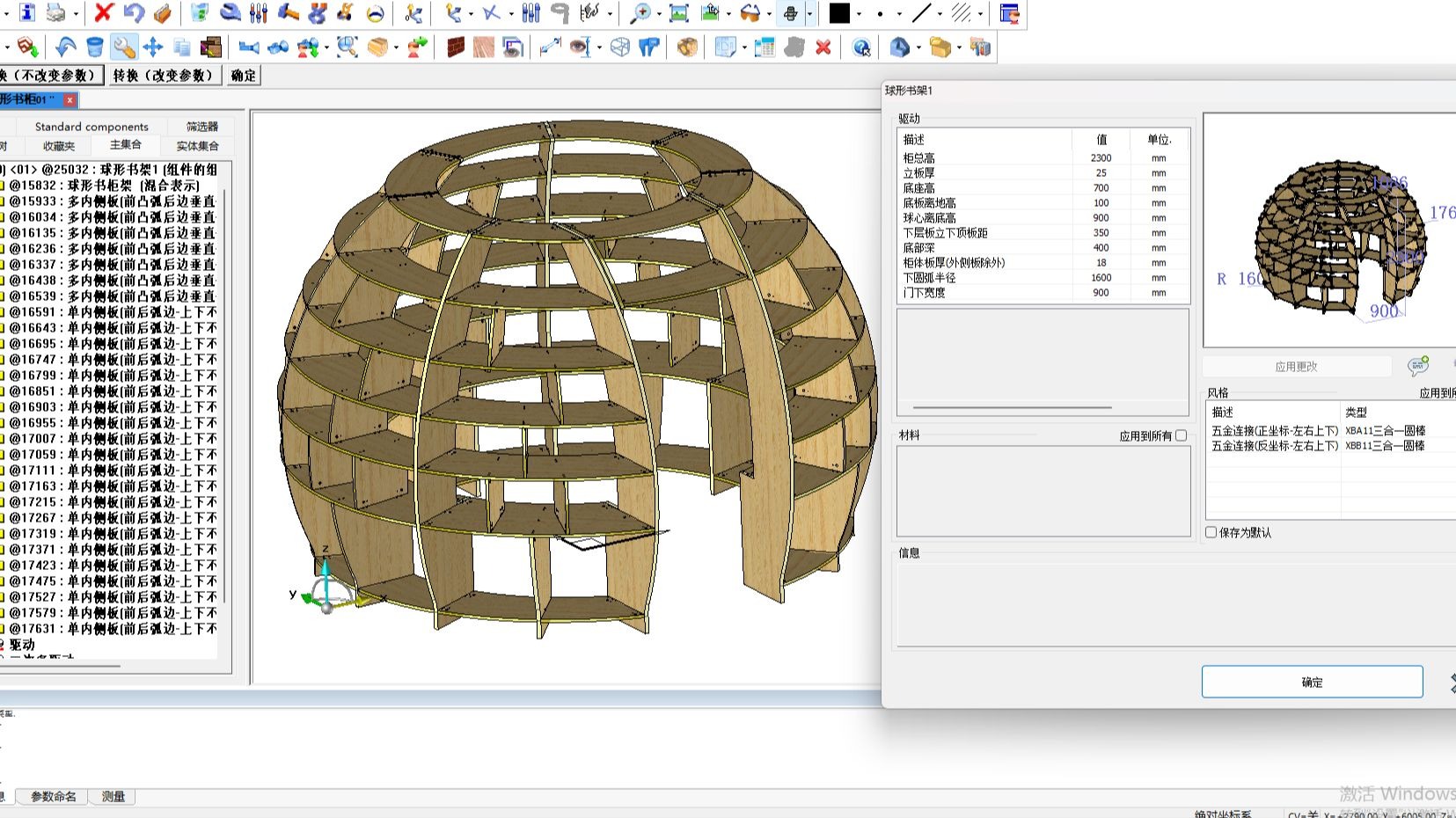This screenshot has height=818, width=1456.
Task: Click the help question mark icon
Action: coord(861,47)
